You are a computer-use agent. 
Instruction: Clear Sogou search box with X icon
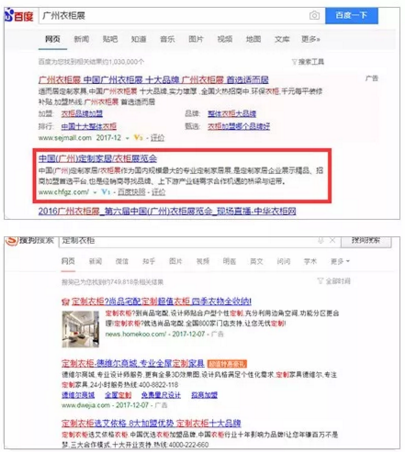click(332, 240)
